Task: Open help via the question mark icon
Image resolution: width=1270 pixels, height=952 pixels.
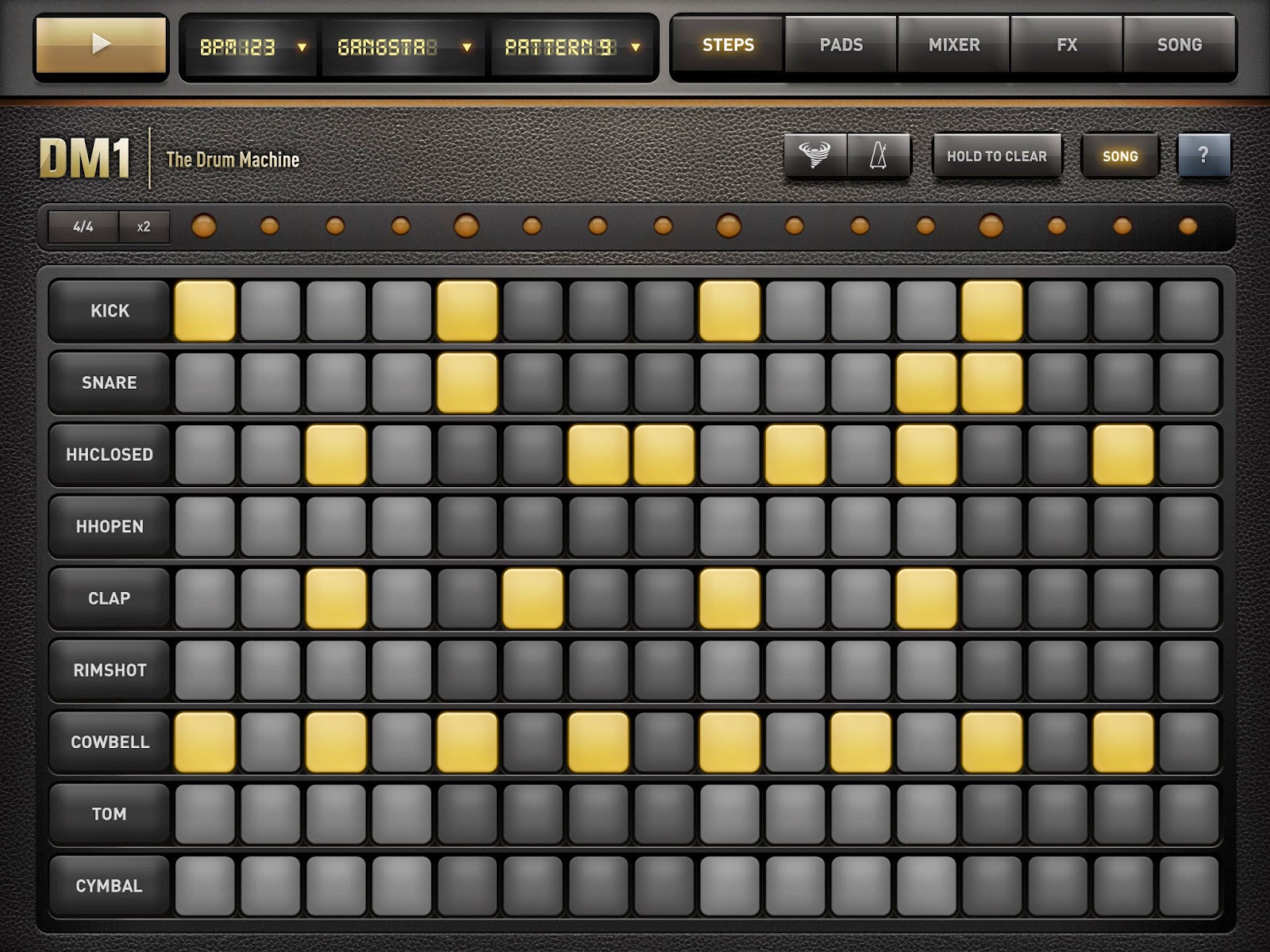Action: [x=1204, y=155]
